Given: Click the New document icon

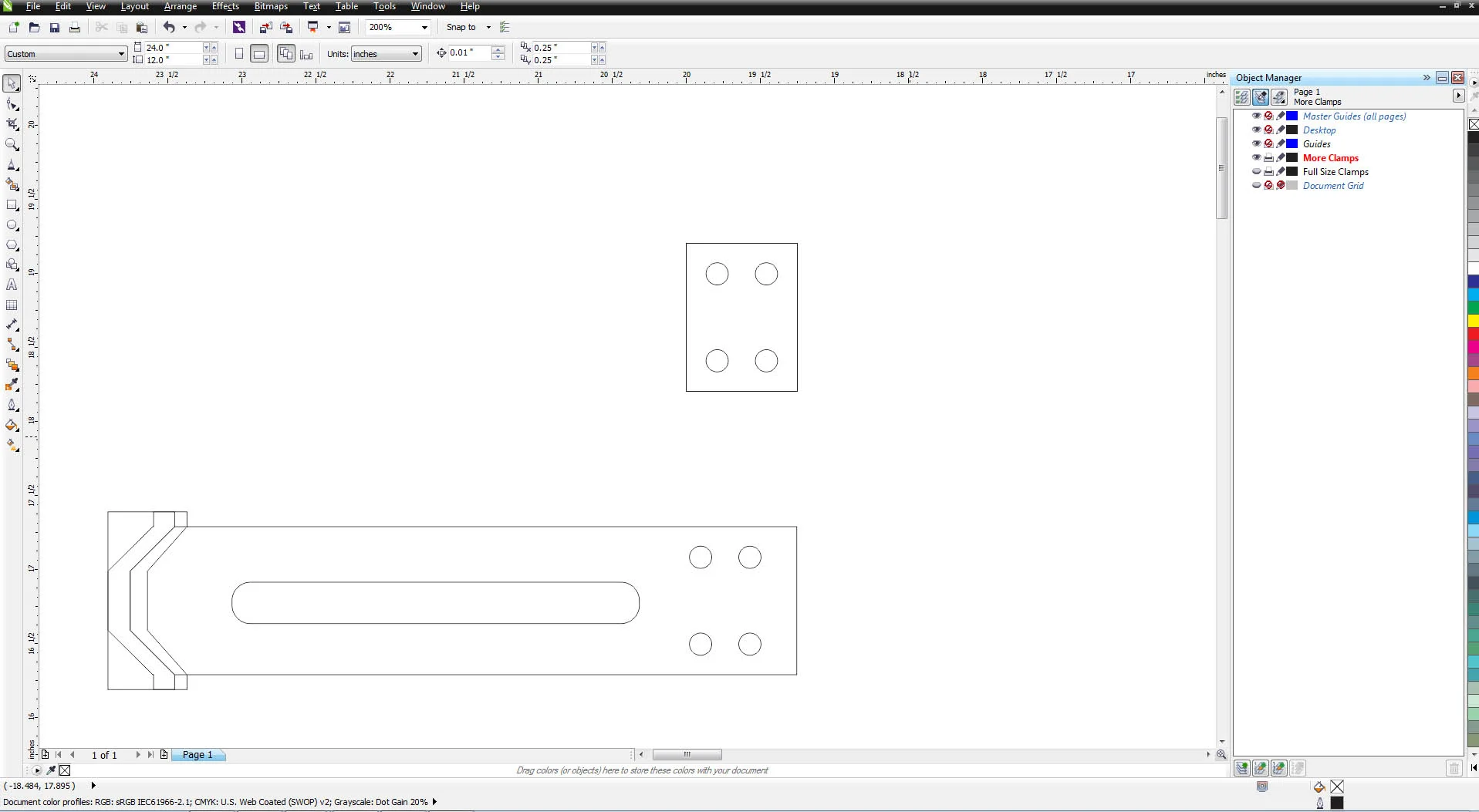Looking at the screenshot, I should point(13,27).
